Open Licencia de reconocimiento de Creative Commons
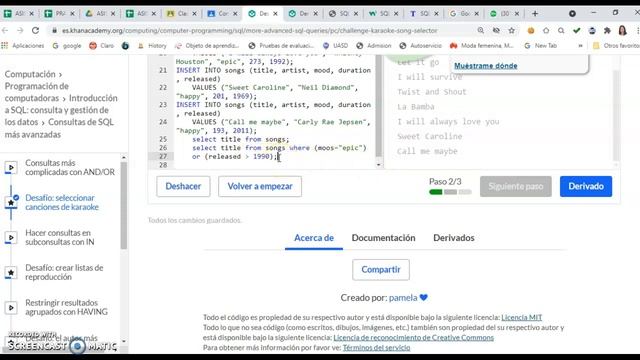The height and width of the screenshot is (360, 640). [x=413, y=338]
